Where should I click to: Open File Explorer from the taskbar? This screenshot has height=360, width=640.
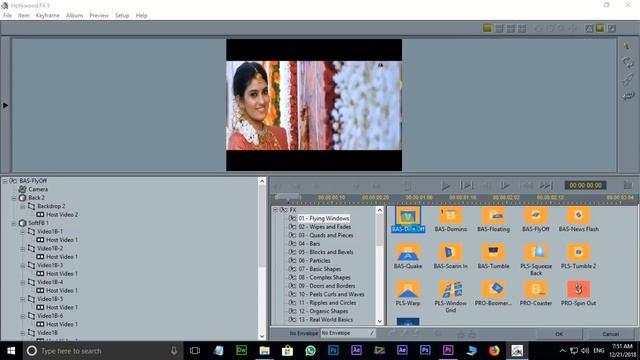[264, 351]
